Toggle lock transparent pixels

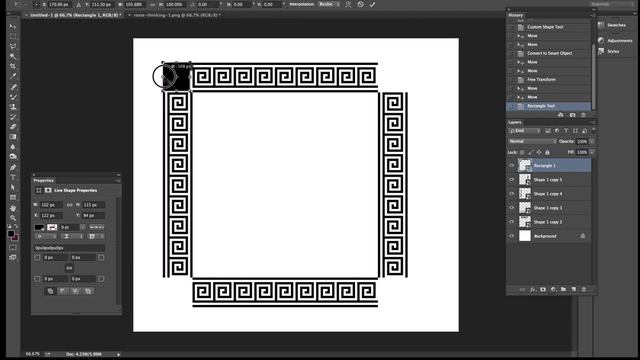pos(522,152)
